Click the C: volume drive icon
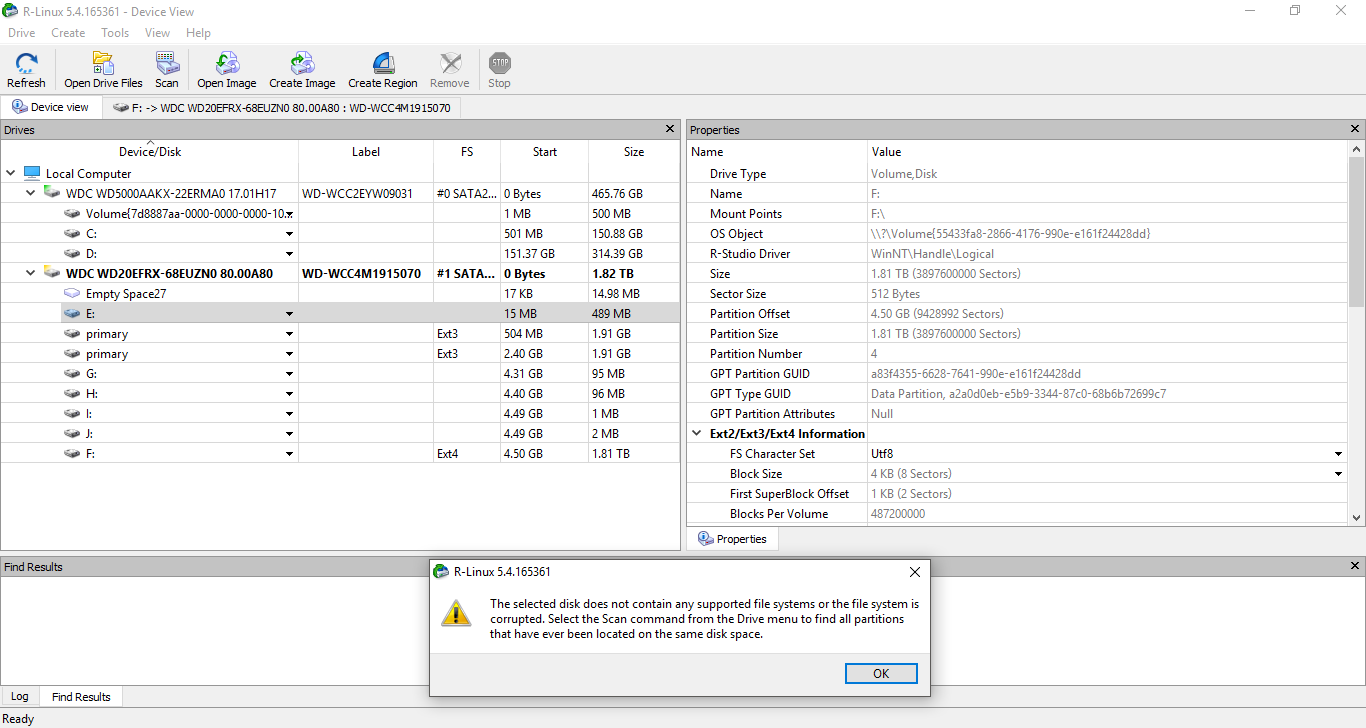Screen dimensions: 1366x728 pyautogui.click(x=72, y=233)
